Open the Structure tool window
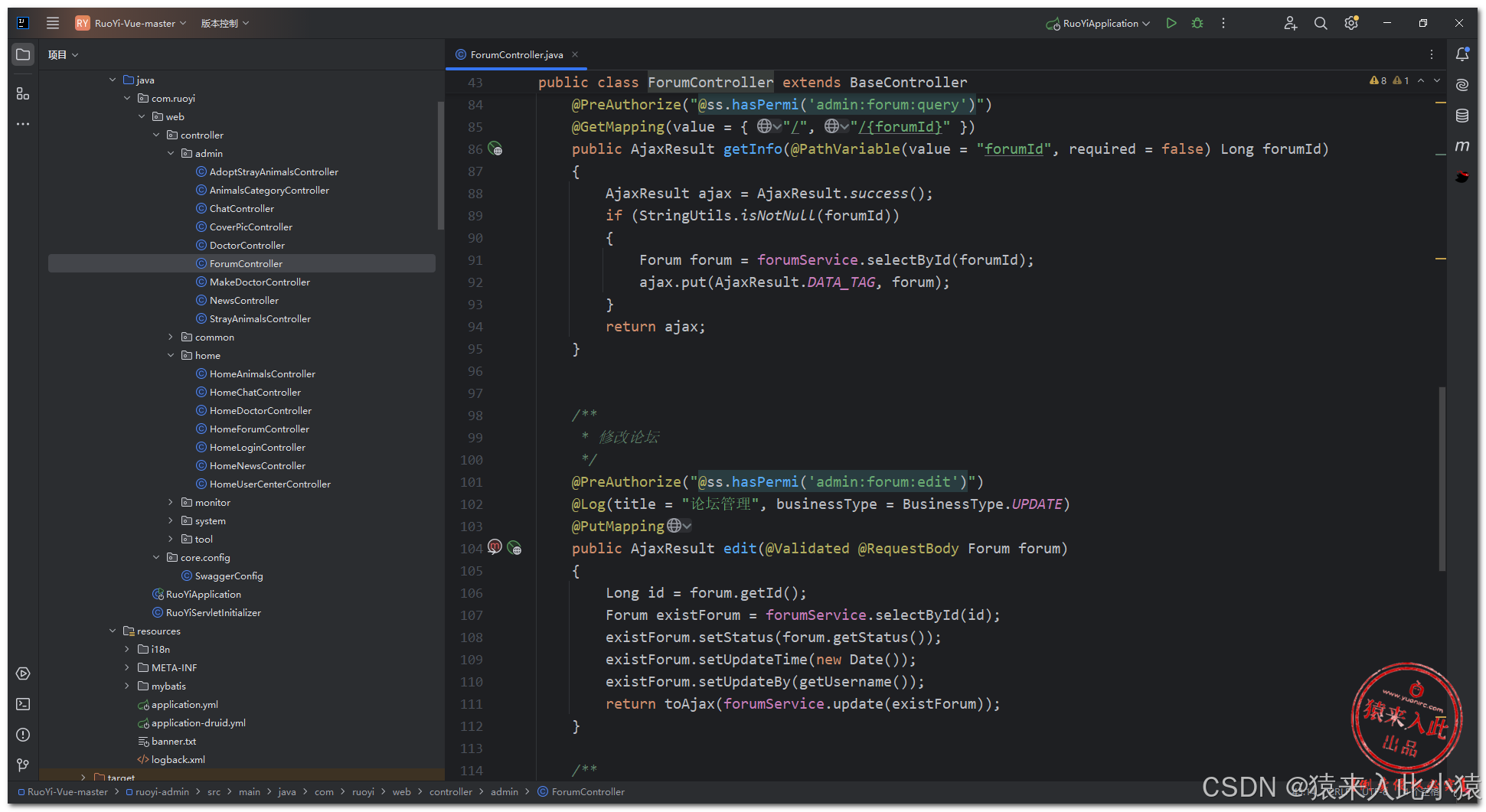This screenshot has height=812, width=1486. tap(23, 93)
